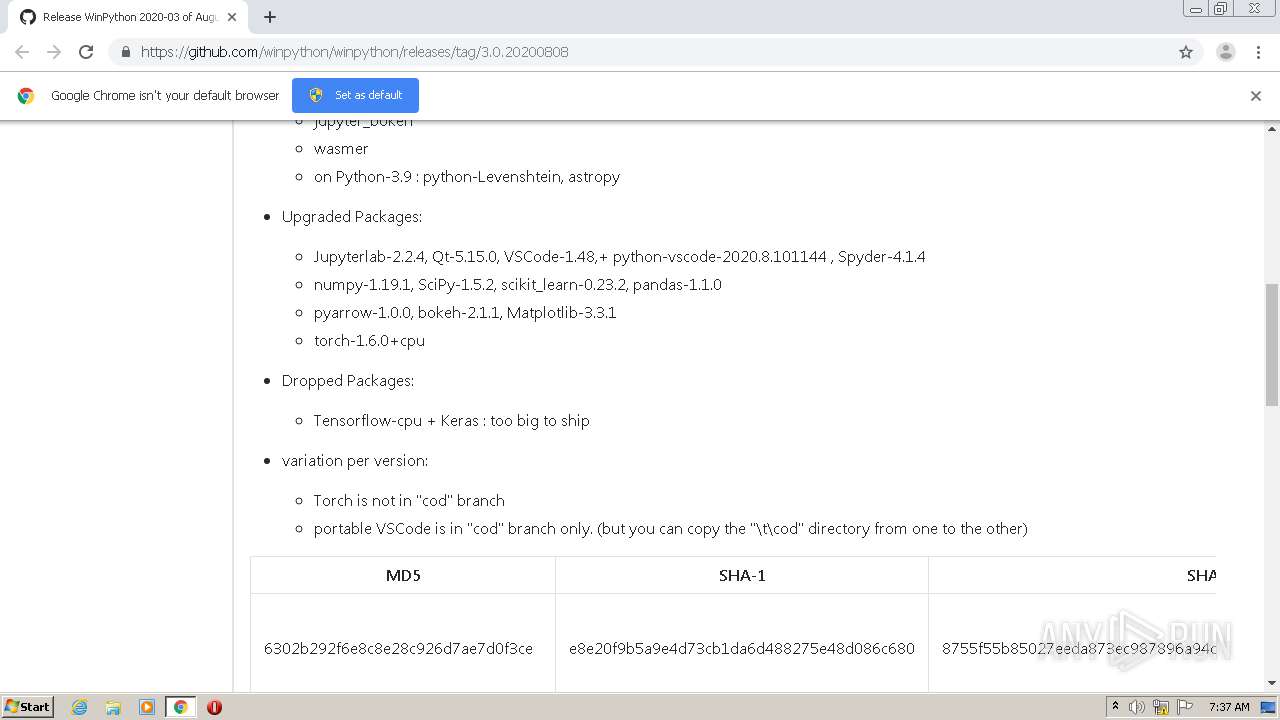1280x720 pixels.
Task: Open the Action Center flag icon
Action: pyautogui.click(x=1185, y=707)
